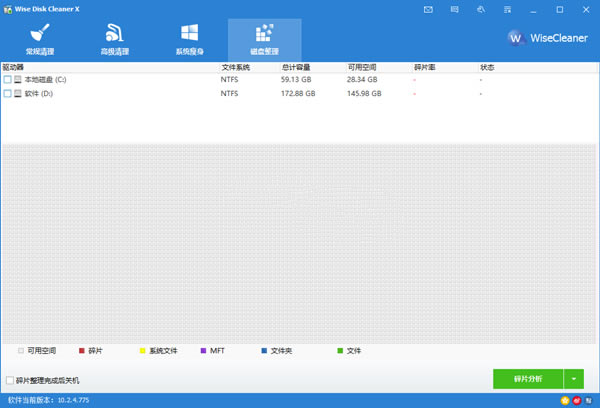Open the 系统瘦身 Windows logo tab
Image resolution: width=600 pixels, height=408 pixels.
pyautogui.click(x=189, y=40)
